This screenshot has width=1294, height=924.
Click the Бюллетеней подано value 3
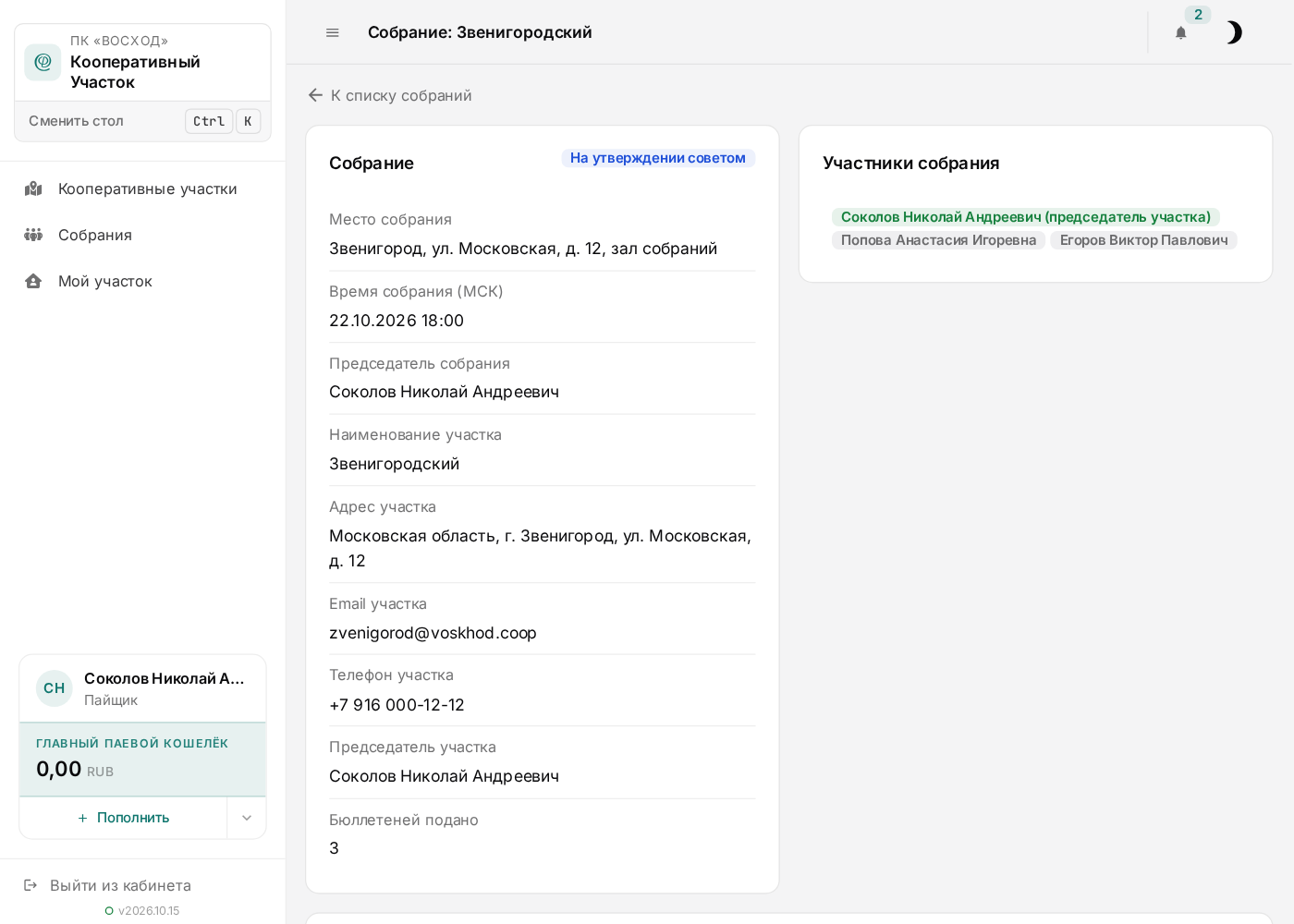click(335, 848)
